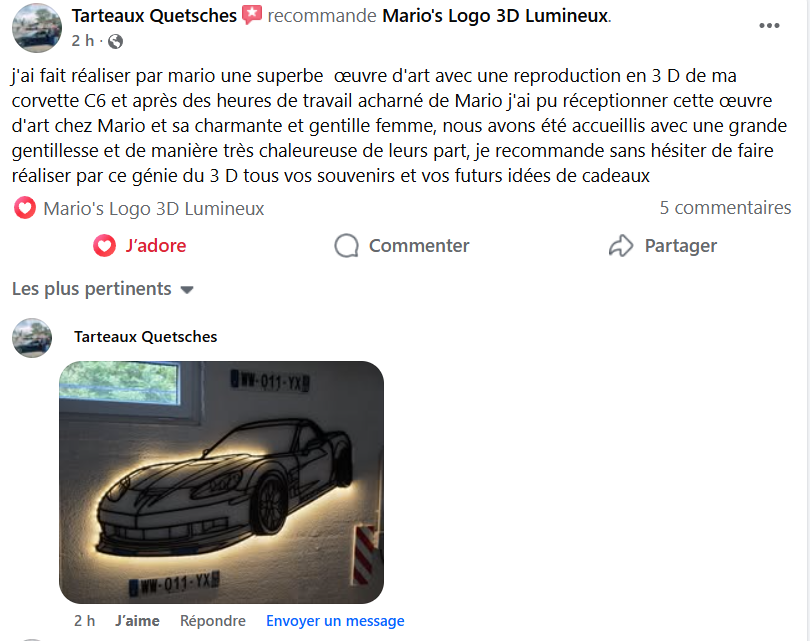Click Envoyer un message link
Image resolution: width=810 pixels, height=641 pixels.
[x=335, y=620]
